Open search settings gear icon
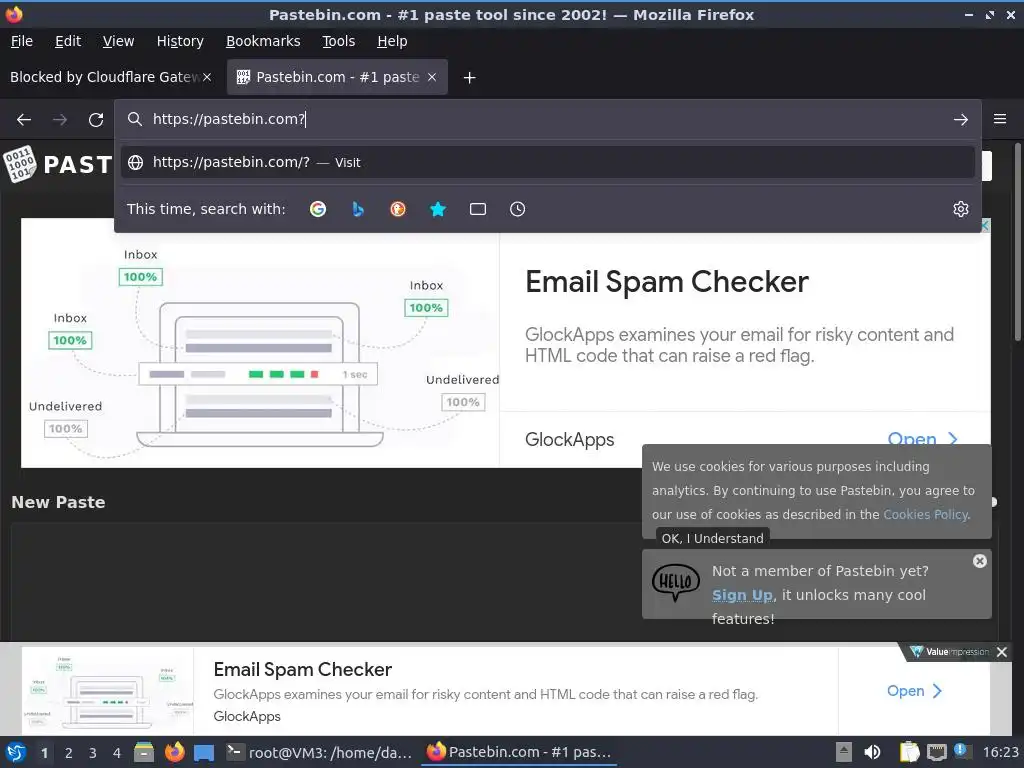 tap(961, 209)
